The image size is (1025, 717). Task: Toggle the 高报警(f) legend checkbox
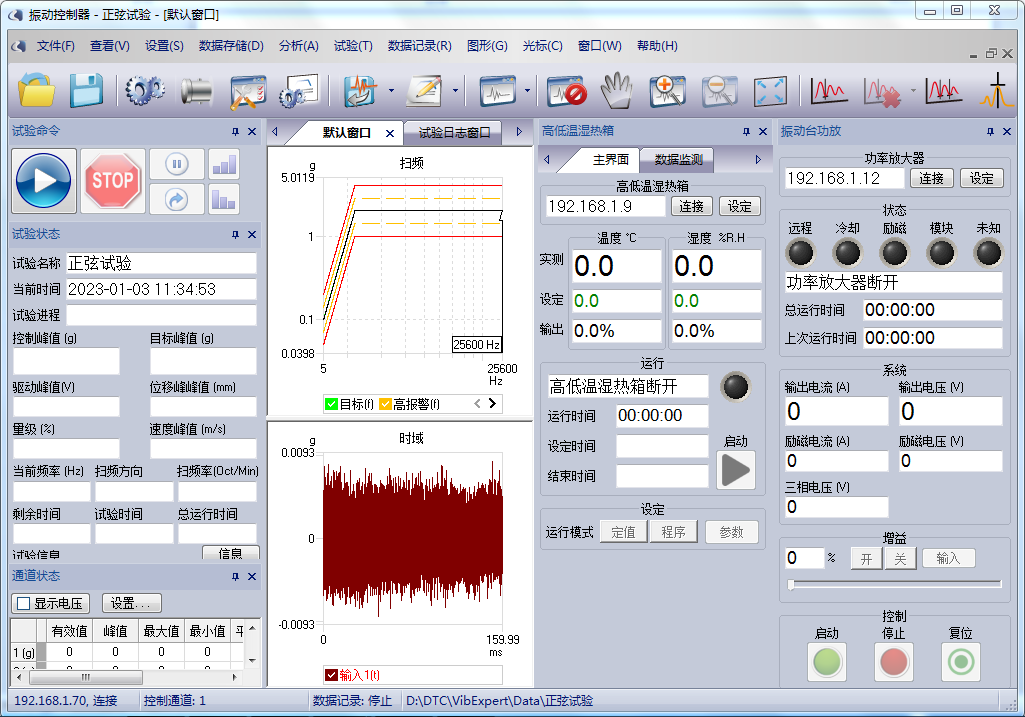click(385, 404)
